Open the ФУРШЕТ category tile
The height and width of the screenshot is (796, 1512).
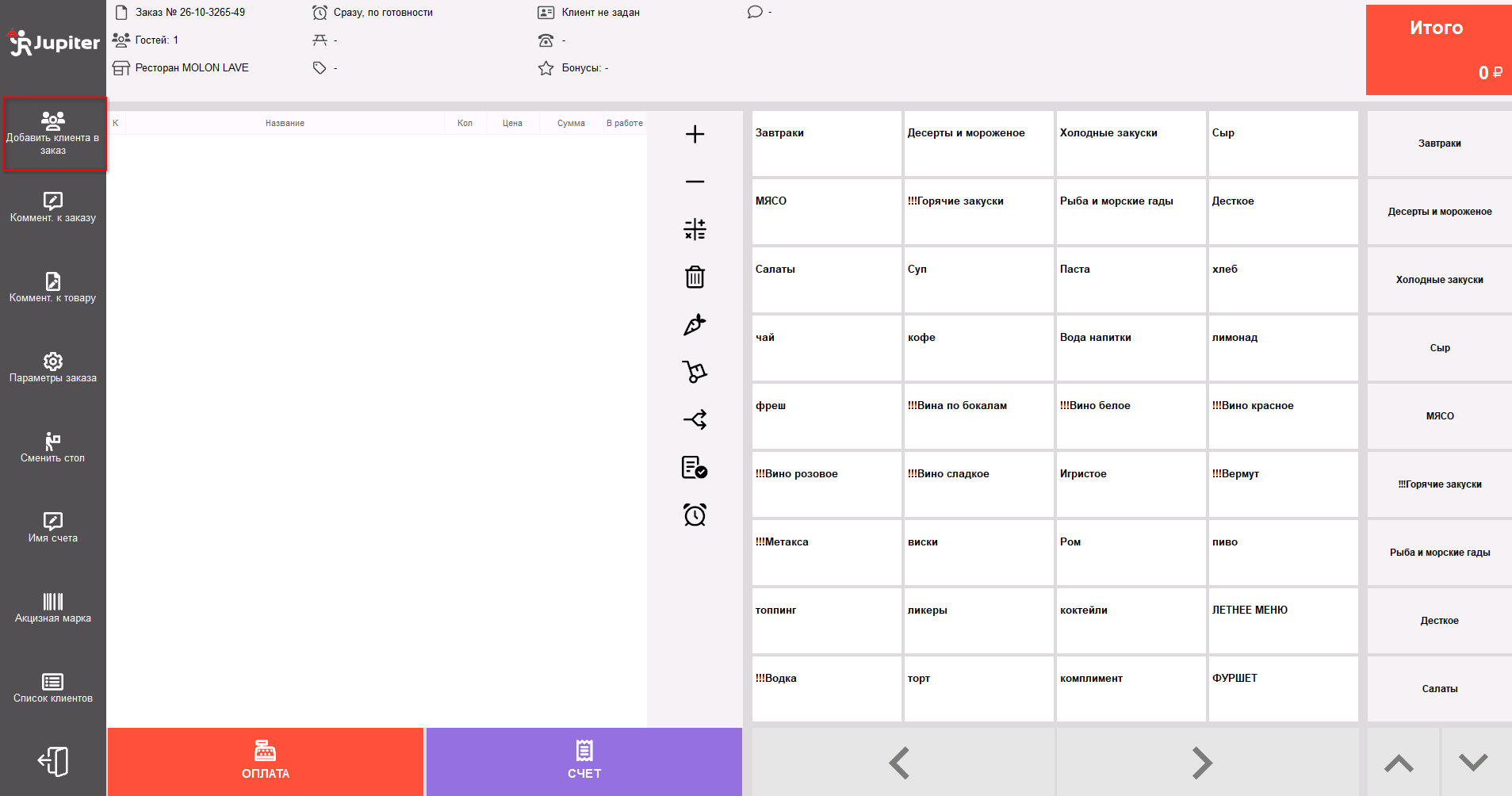(x=1283, y=689)
